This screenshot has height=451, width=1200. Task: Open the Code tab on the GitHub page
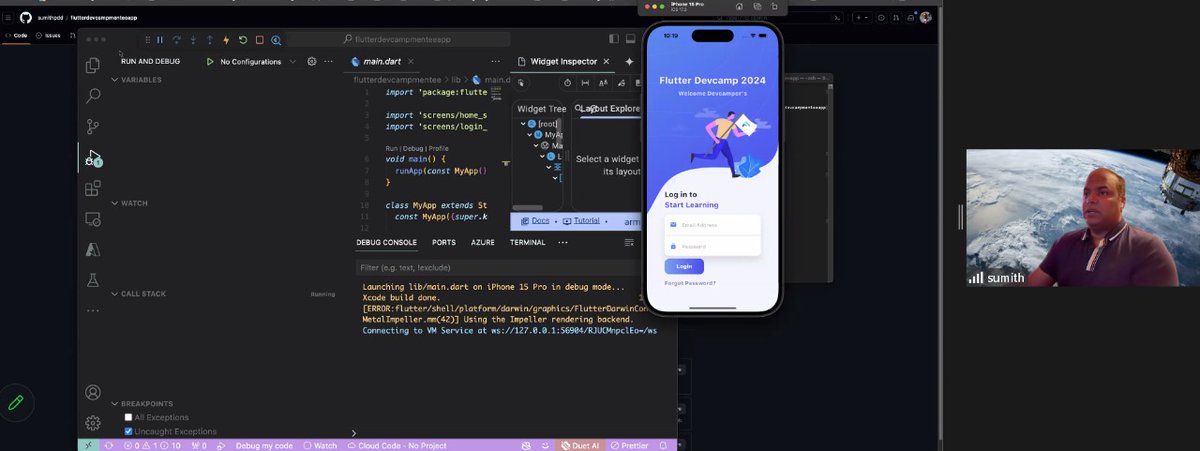pos(16,35)
